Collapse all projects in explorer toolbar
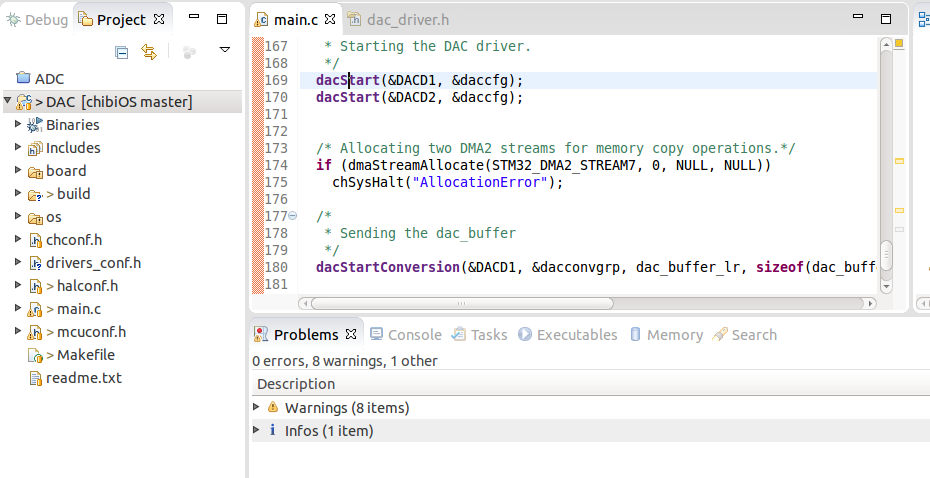 (x=122, y=53)
